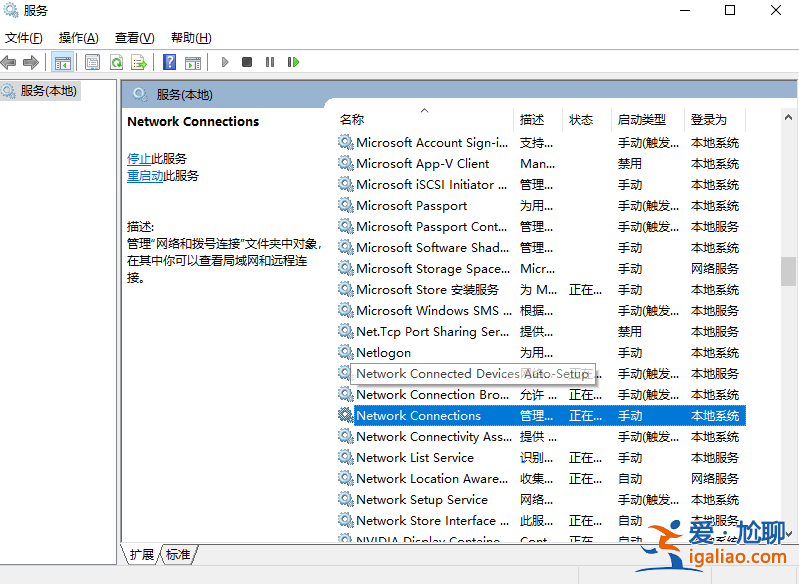Click gear icon of Network List Service
Screen dimensions: 799x584
(345, 457)
